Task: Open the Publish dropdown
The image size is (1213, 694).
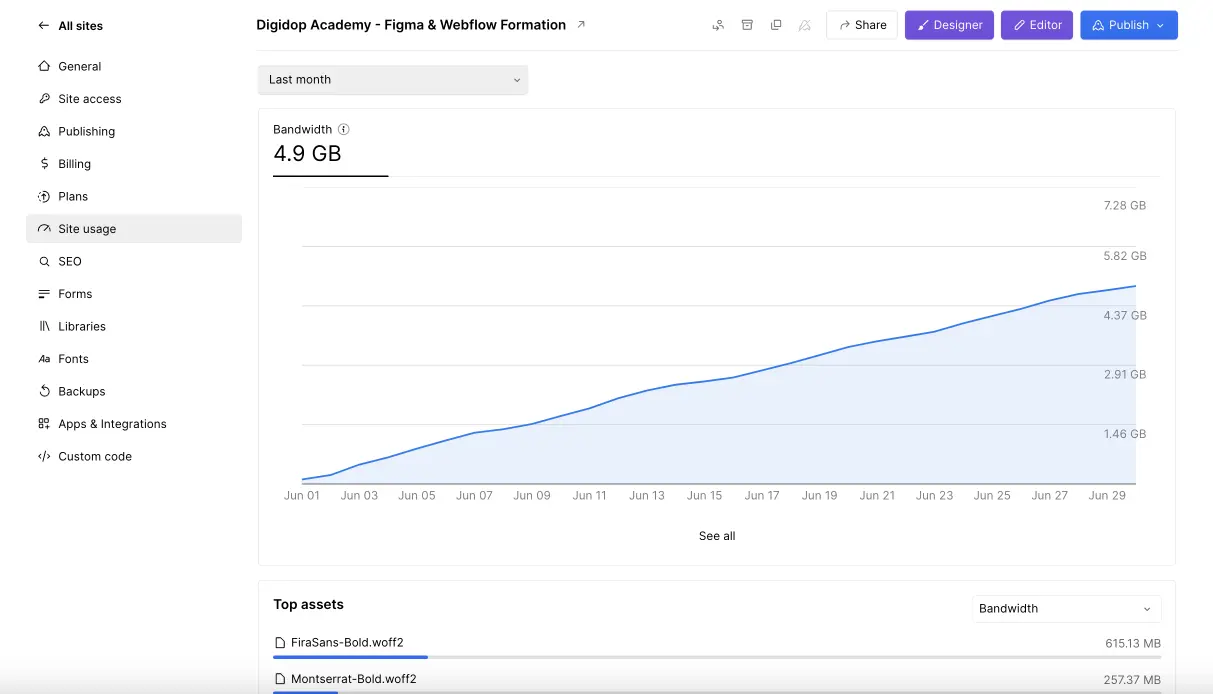Action: [1129, 25]
